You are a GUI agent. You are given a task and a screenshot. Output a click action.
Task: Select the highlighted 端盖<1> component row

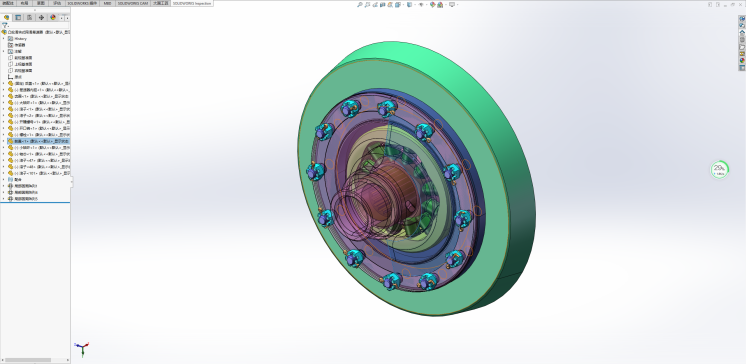click(x=38, y=141)
